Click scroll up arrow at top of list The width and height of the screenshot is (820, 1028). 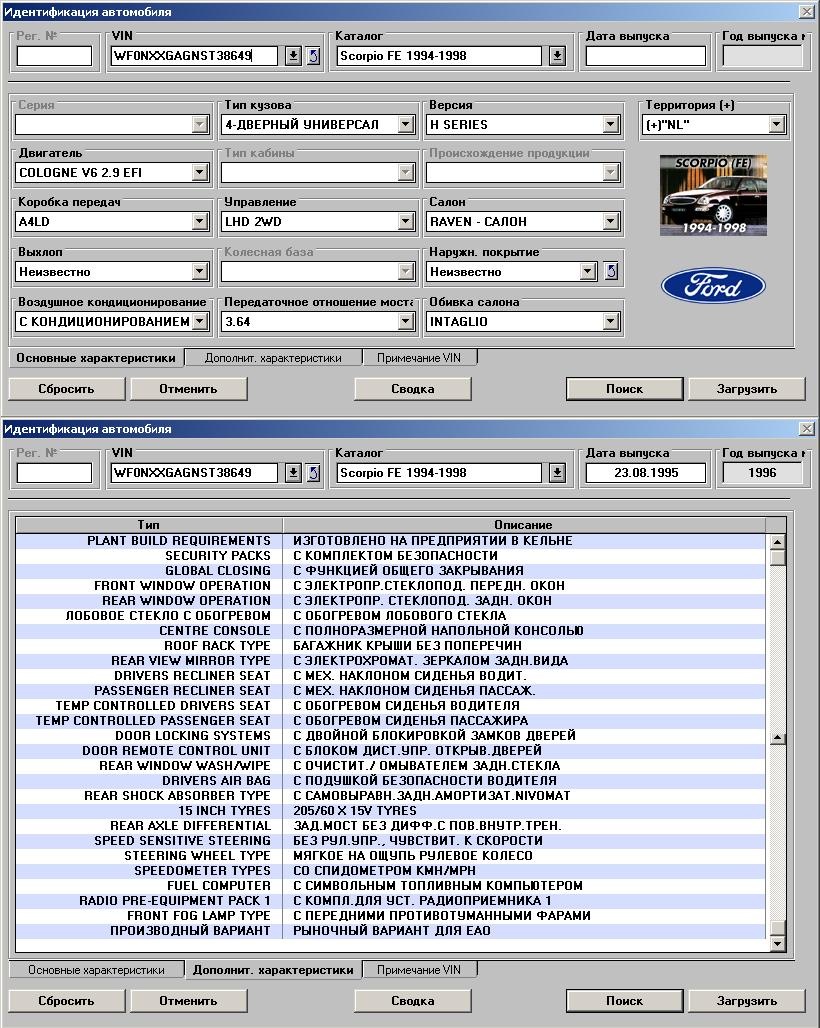point(777,542)
